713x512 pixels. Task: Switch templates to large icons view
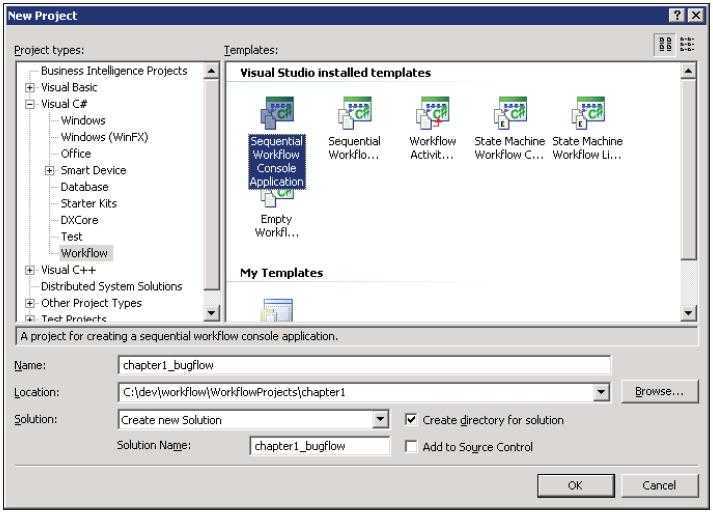point(665,45)
